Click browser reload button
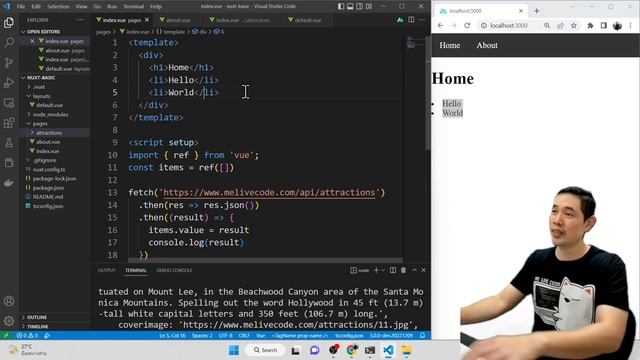Image resolution: width=640 pixels, height=360 pixels. coord(467,25)
